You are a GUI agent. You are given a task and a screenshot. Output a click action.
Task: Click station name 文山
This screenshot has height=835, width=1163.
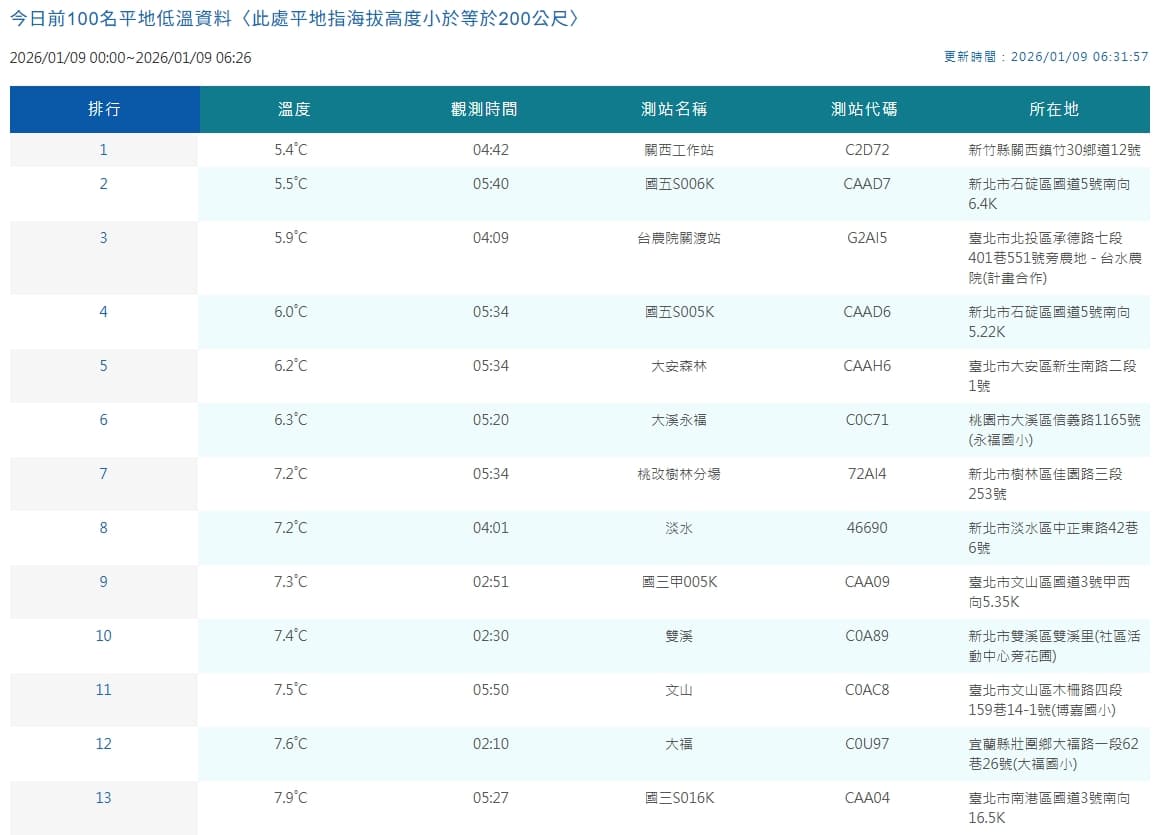pyautogui.click(x=679, y=691)
